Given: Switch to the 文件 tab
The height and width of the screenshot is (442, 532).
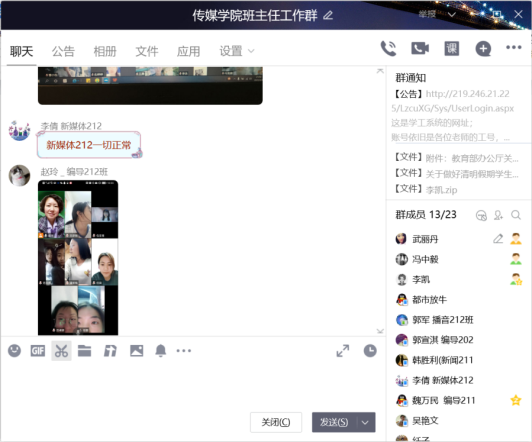Looking at the screenshot, I should (x=147, y=51).
